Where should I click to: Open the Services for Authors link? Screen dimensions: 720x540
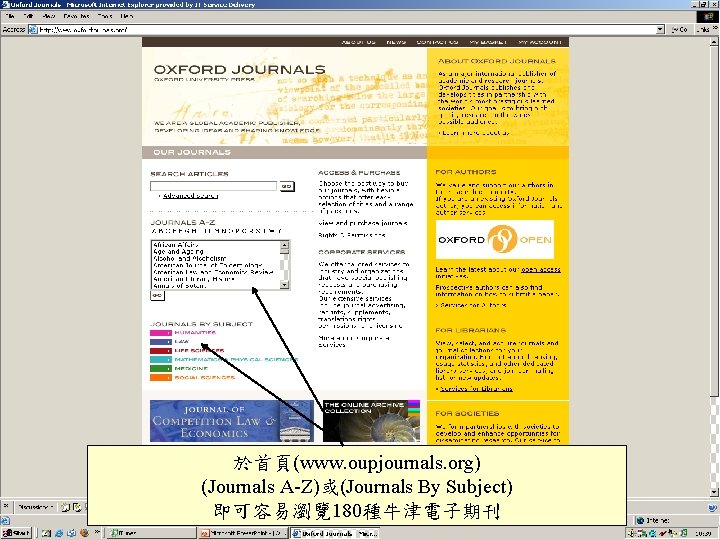pos(473,305)
